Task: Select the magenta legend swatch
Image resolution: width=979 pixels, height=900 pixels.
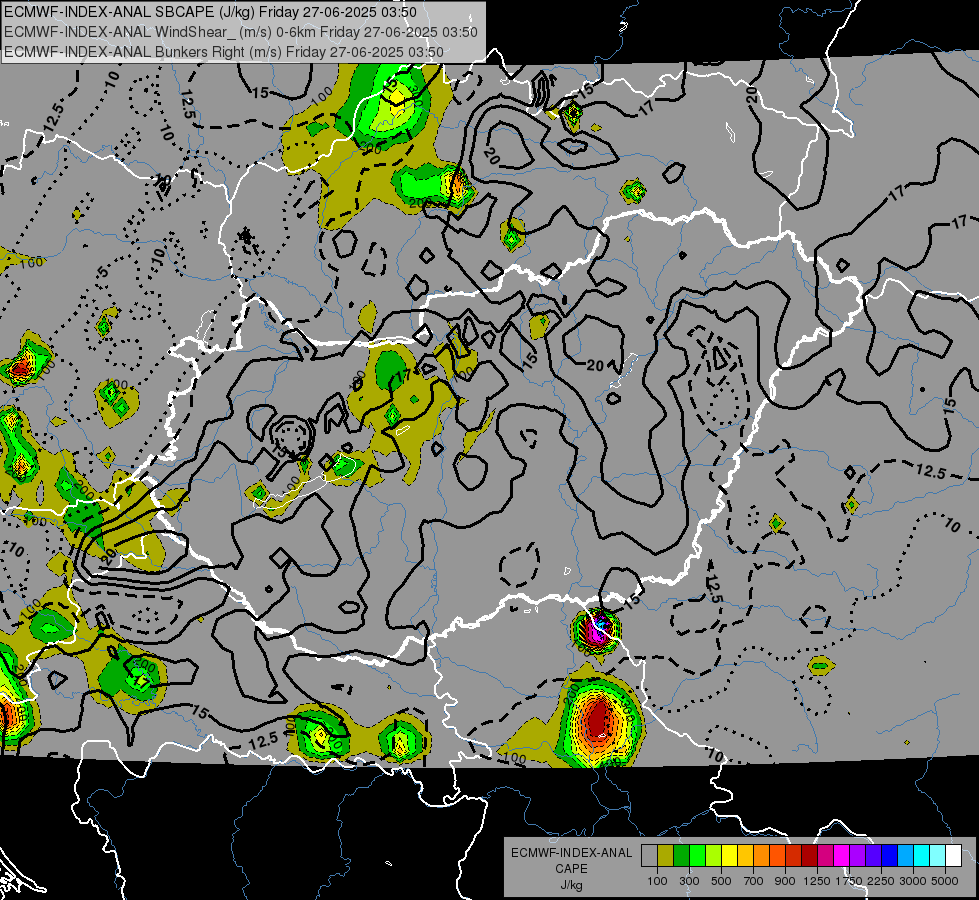Action: pyautogui.click(x=842, y=856)
